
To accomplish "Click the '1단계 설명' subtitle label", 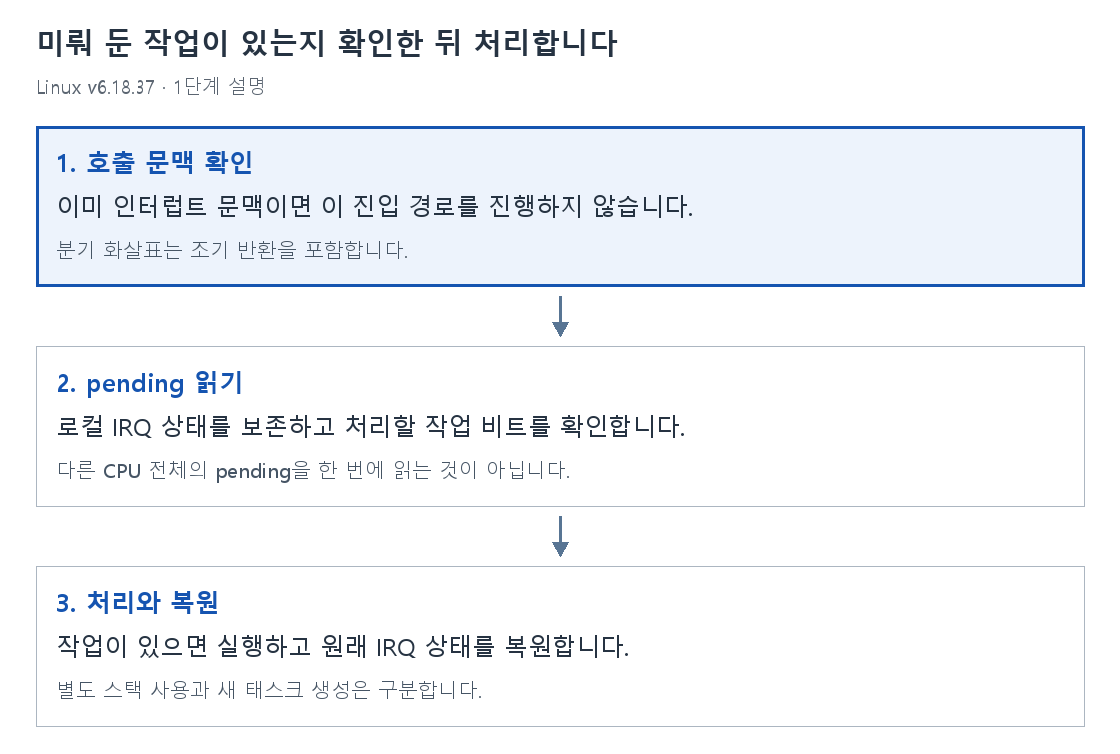I will click(219, 86).
